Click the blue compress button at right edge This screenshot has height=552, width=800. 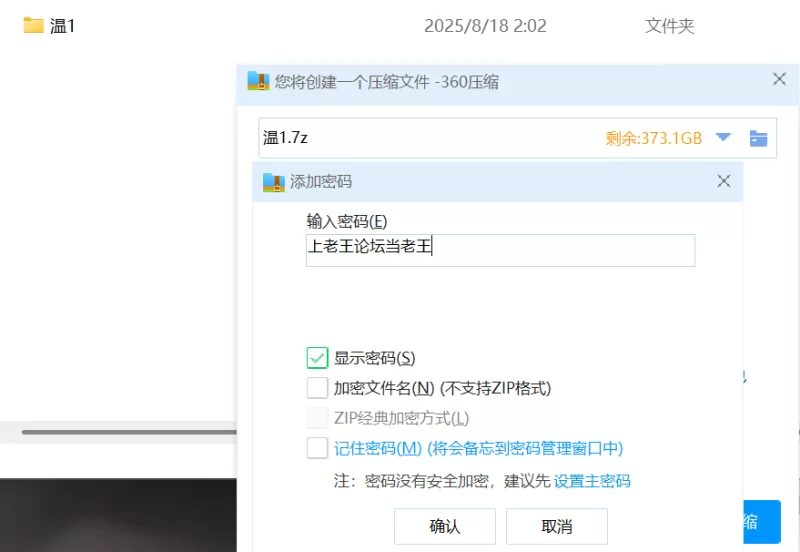pos(761,521)
